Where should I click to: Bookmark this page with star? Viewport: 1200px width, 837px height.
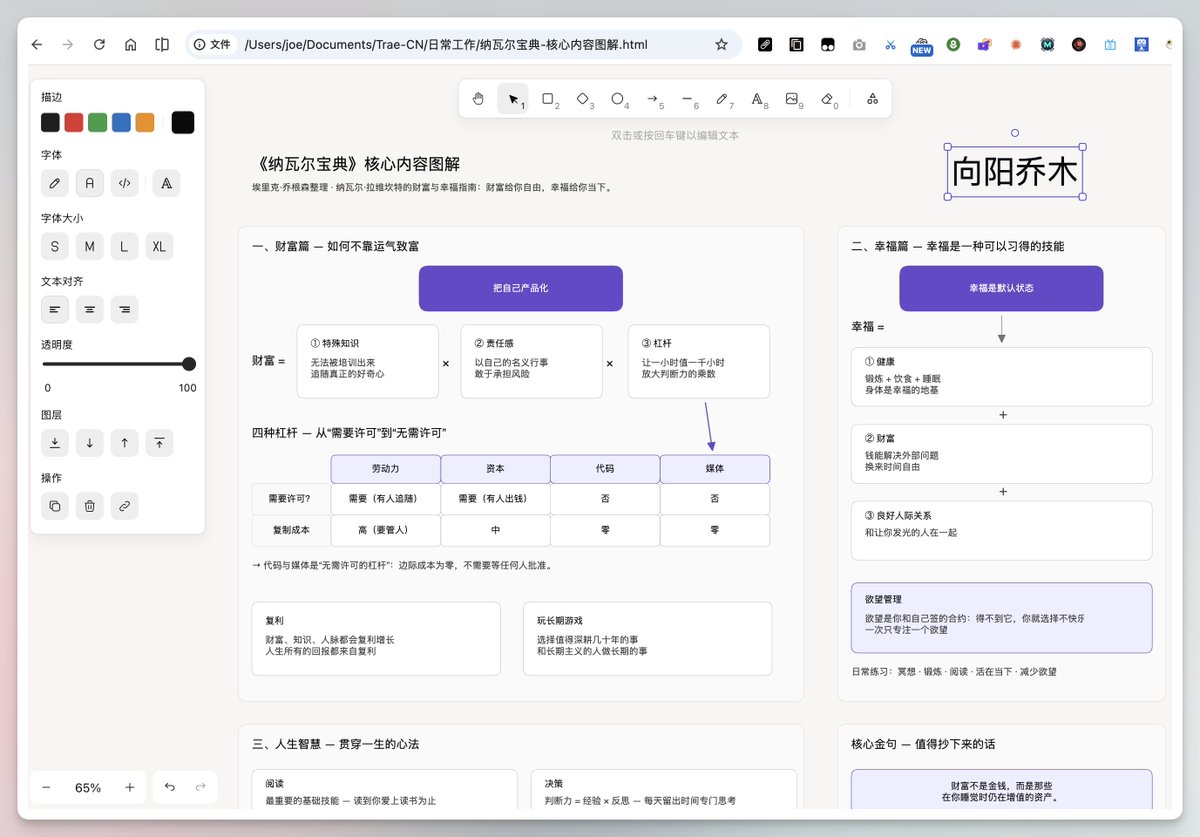721,45
